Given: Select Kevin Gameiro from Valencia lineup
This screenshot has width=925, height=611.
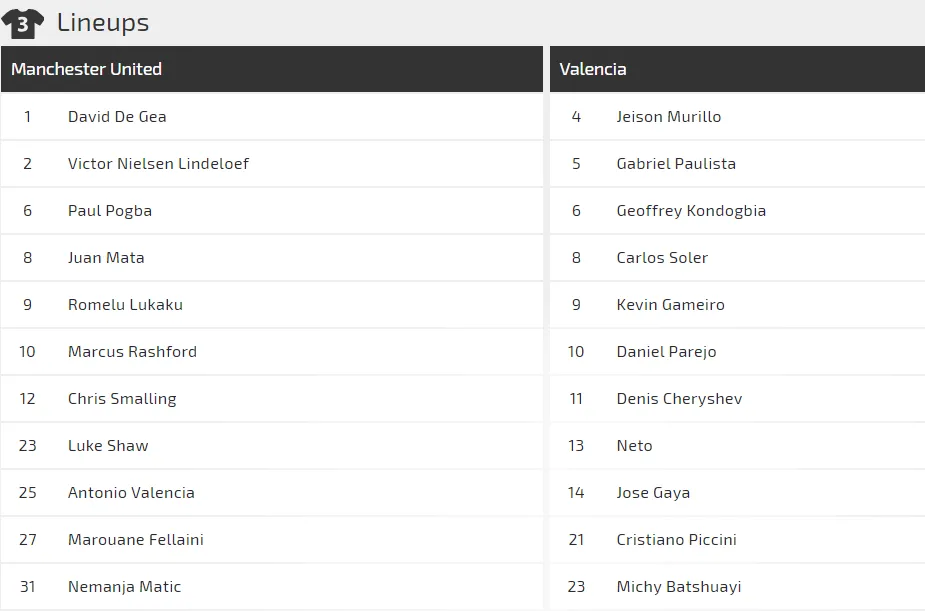Looking at the screenshot, I should click(670, 305).
